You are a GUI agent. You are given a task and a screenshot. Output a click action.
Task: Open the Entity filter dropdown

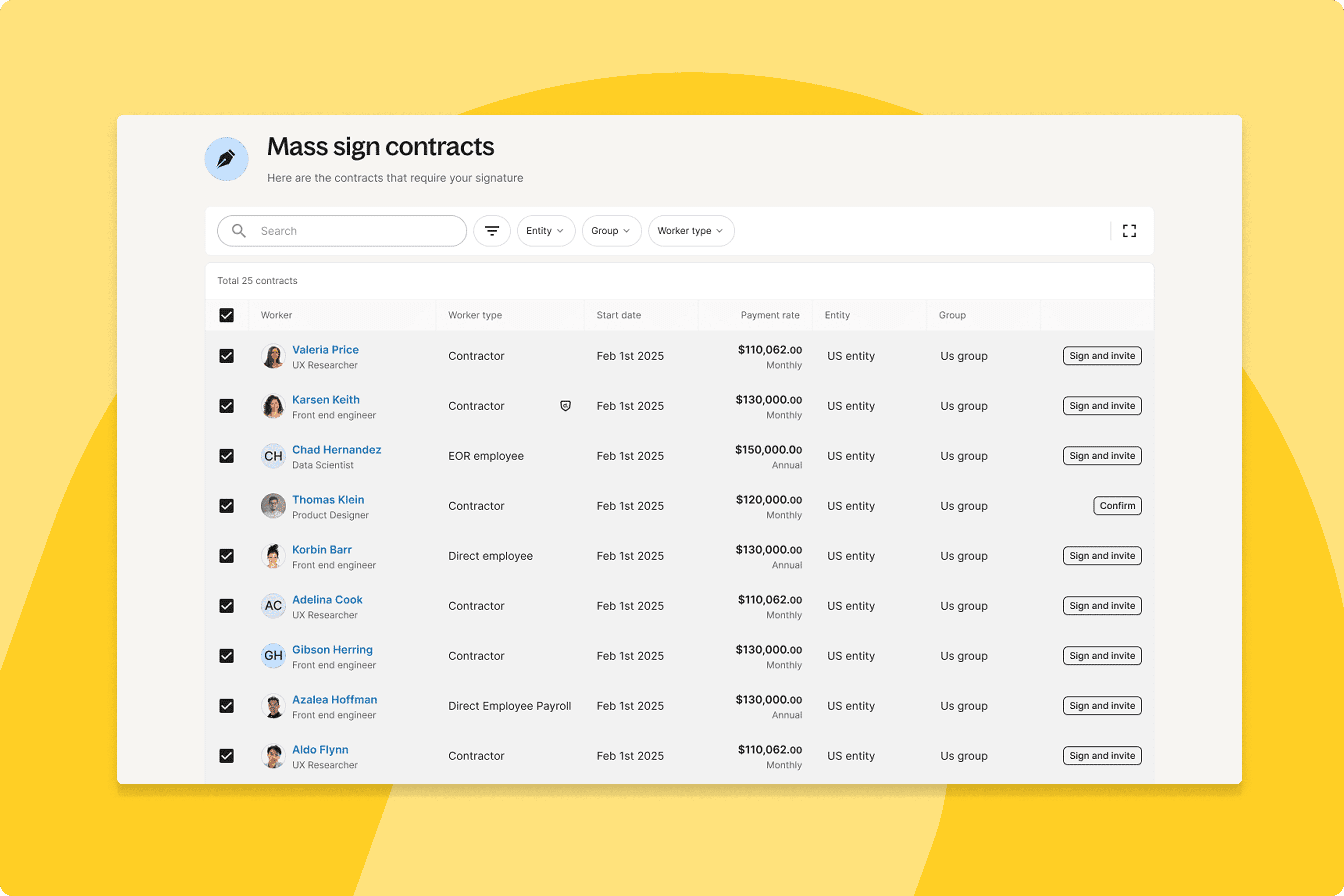click(x=546, y=231)
